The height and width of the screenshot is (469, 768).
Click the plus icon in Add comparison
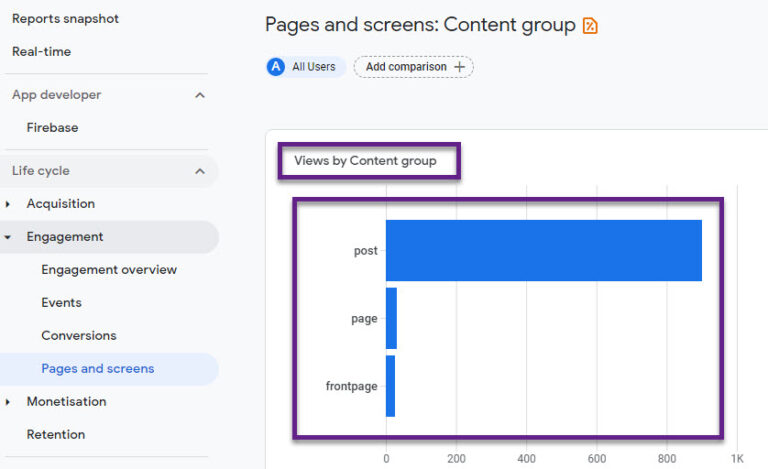click(459, 67)
